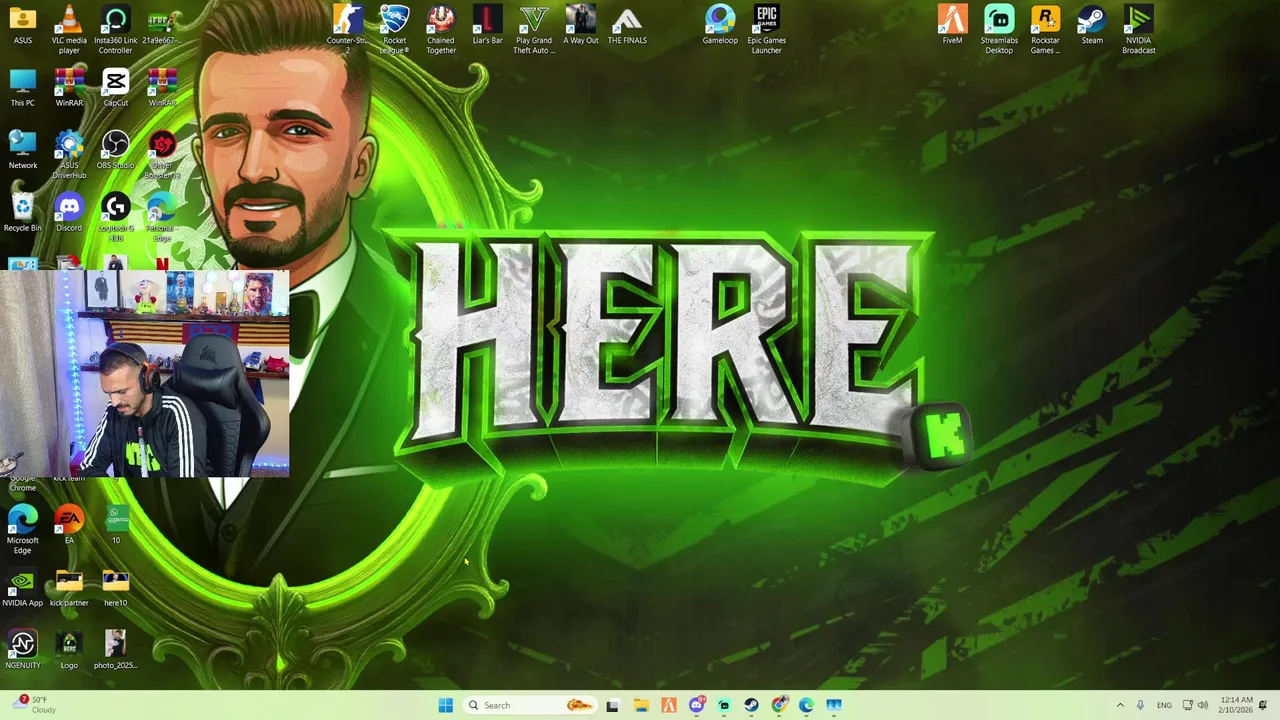Click the microphone tray icon
The height and width of the screenshot is (720, 1280).
pyautogui.click(x=1140, y=705)
